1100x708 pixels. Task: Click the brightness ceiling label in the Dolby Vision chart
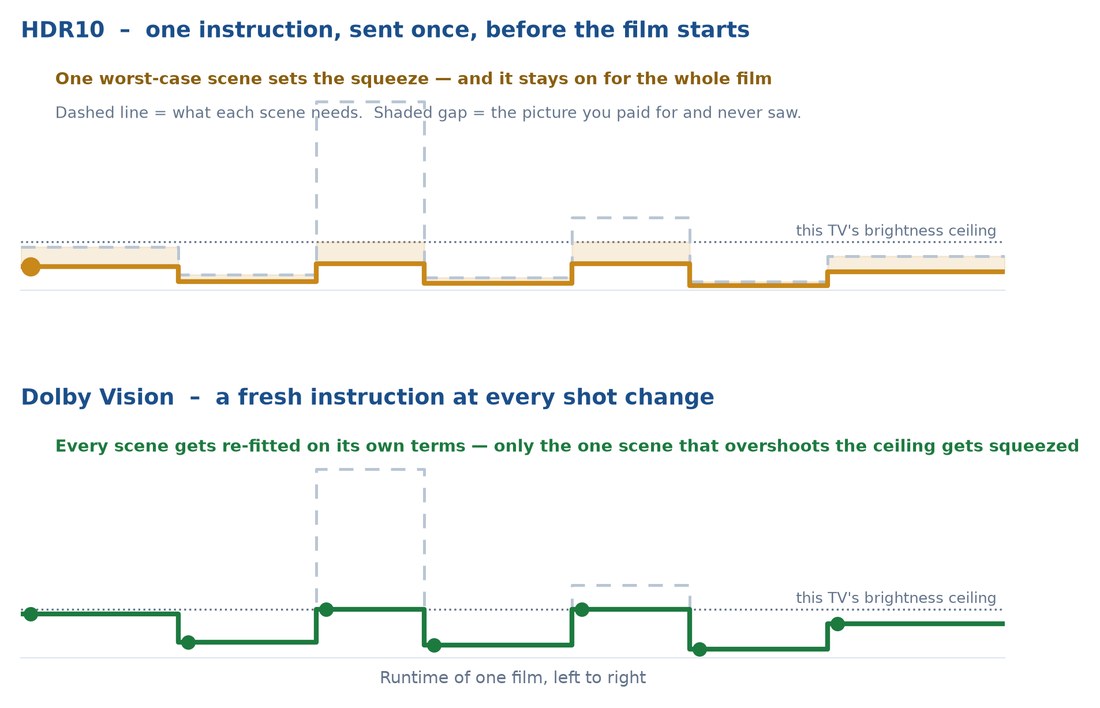(896, 598)
